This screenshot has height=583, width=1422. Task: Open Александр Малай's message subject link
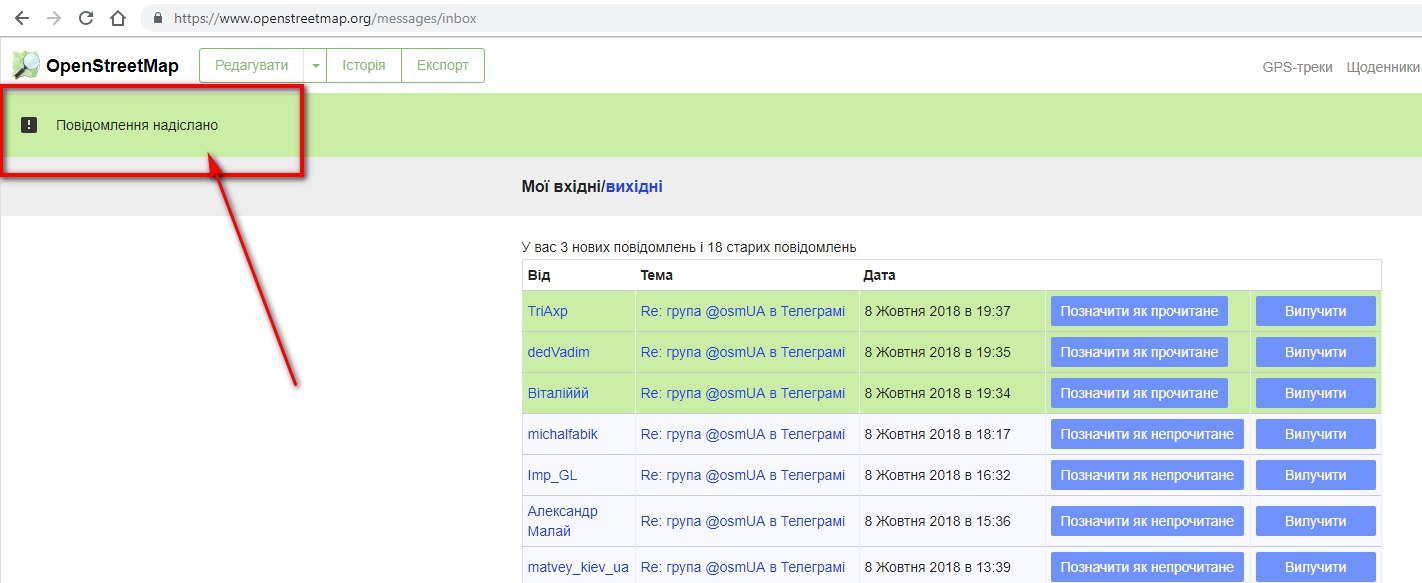tap(742, 521)
